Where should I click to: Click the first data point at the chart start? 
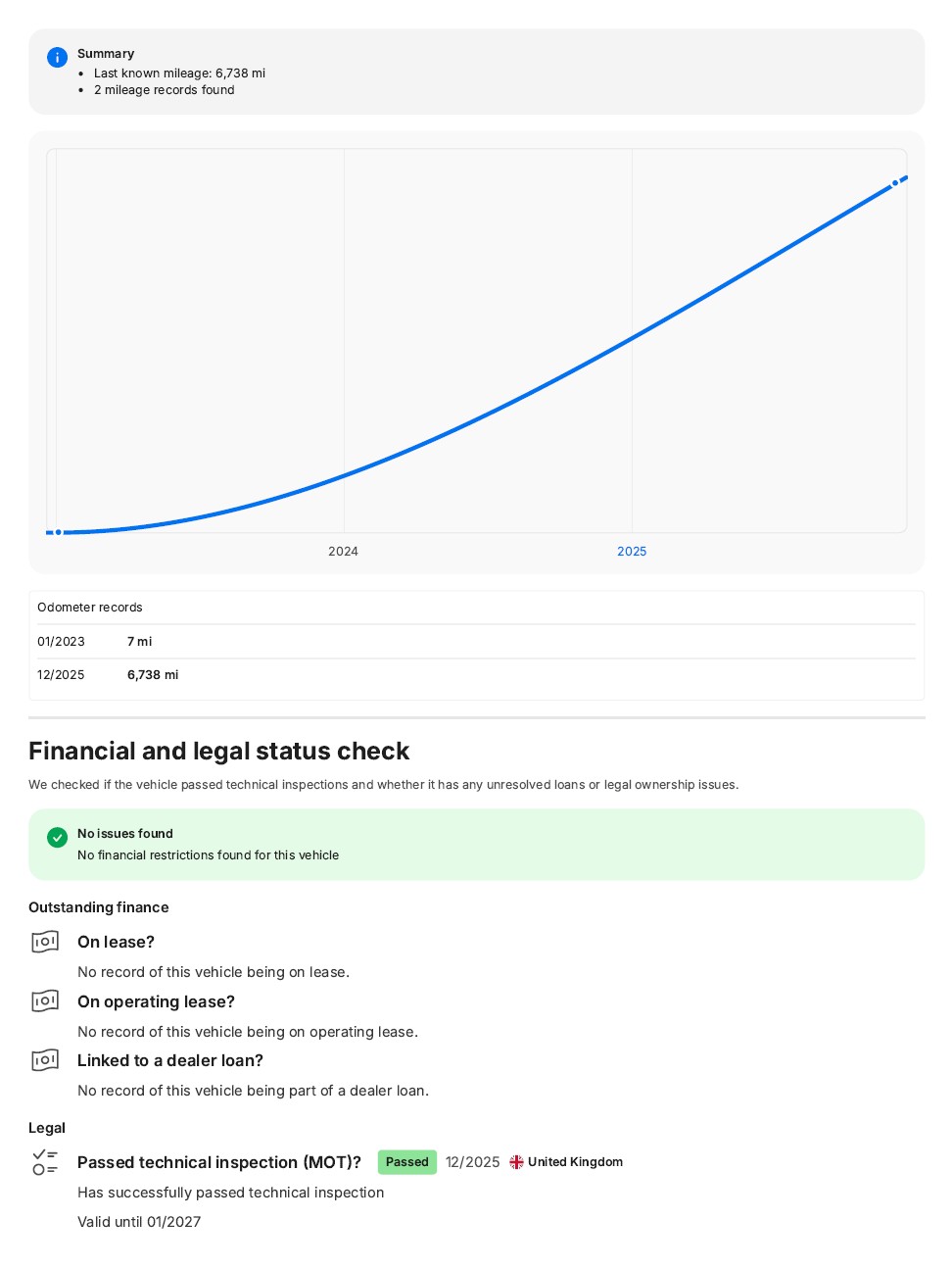(x=59, y=532)
